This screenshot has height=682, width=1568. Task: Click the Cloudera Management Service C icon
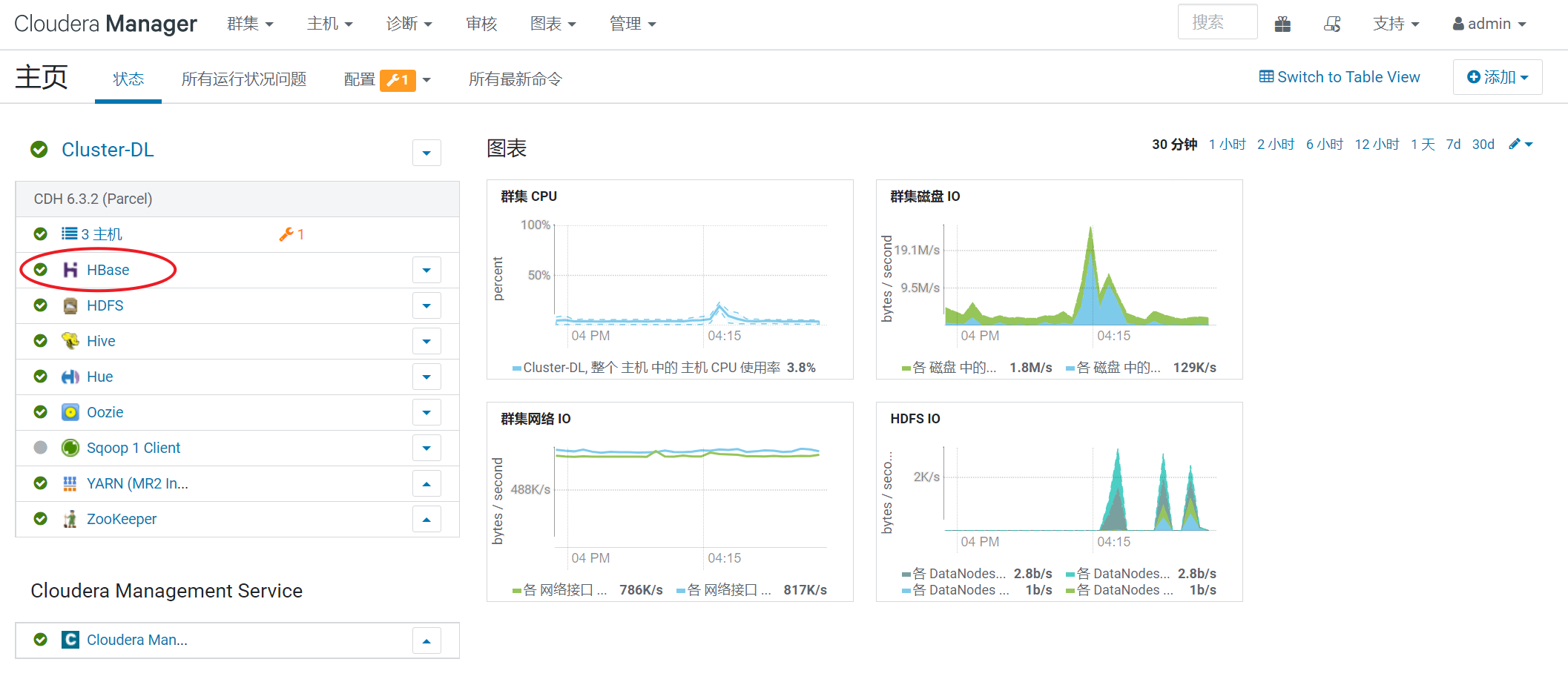[x=70, y=640]
